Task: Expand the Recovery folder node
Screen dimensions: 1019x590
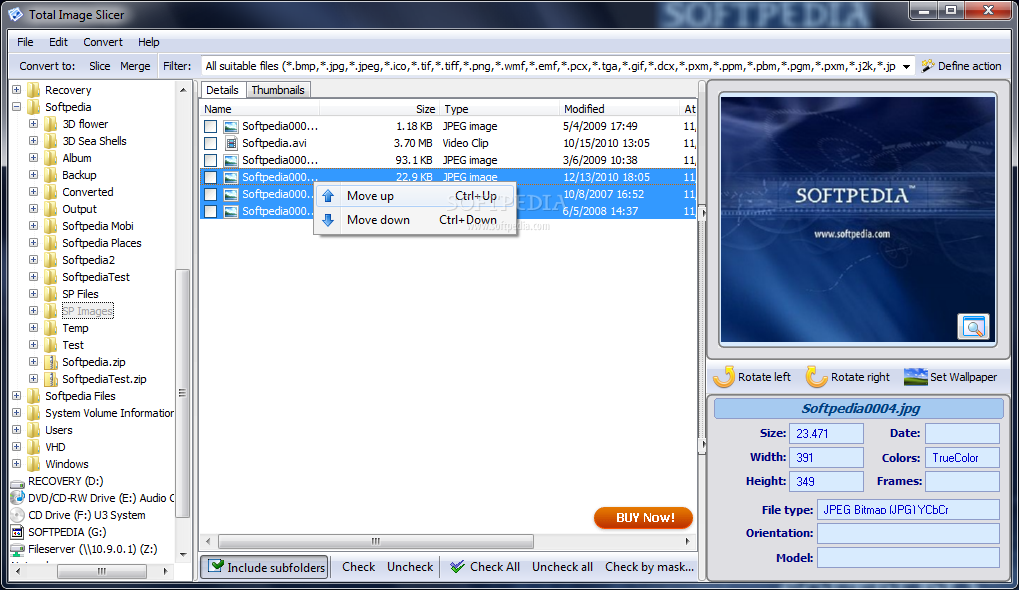Action: [x=16, y=90]
